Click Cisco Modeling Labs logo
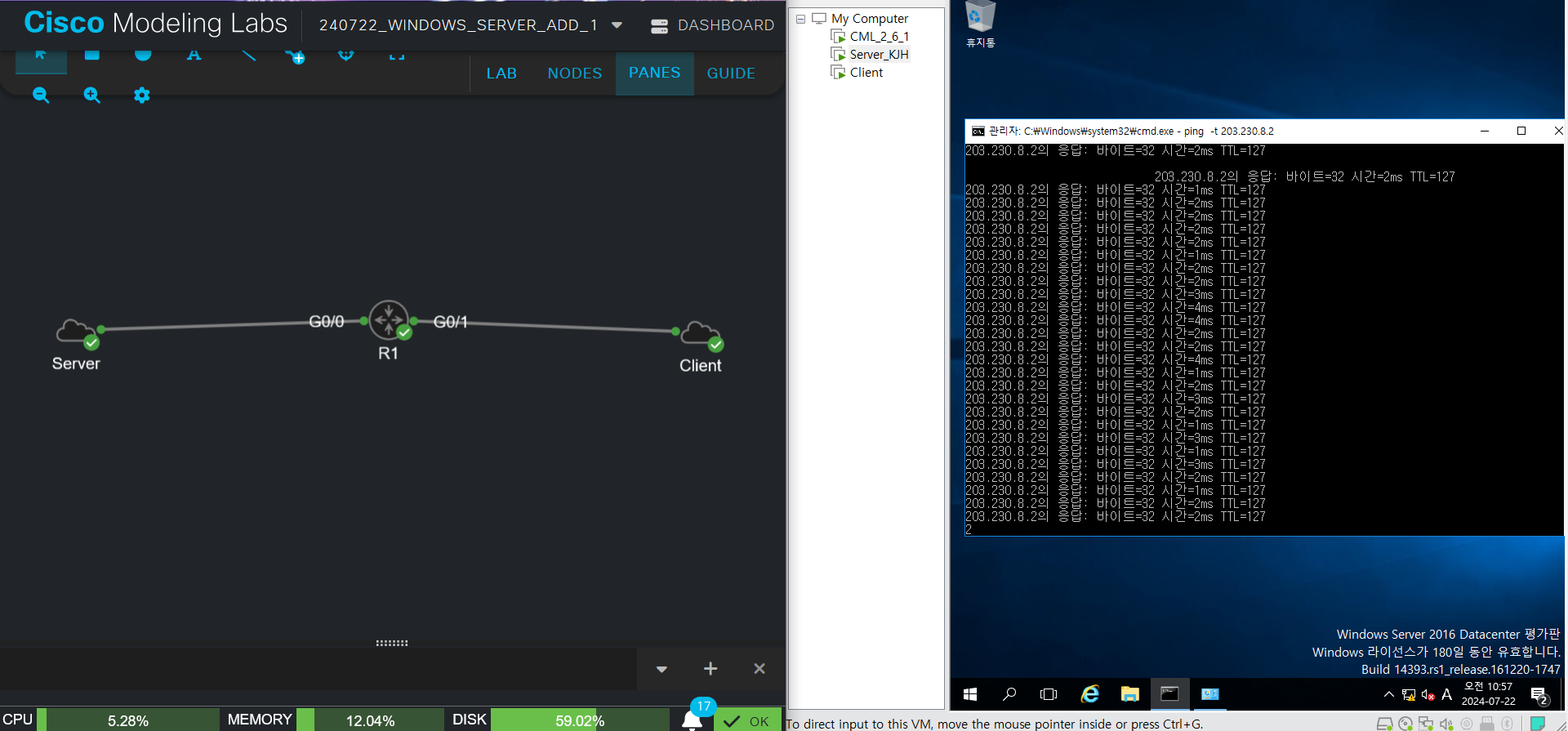 [155, 23]
